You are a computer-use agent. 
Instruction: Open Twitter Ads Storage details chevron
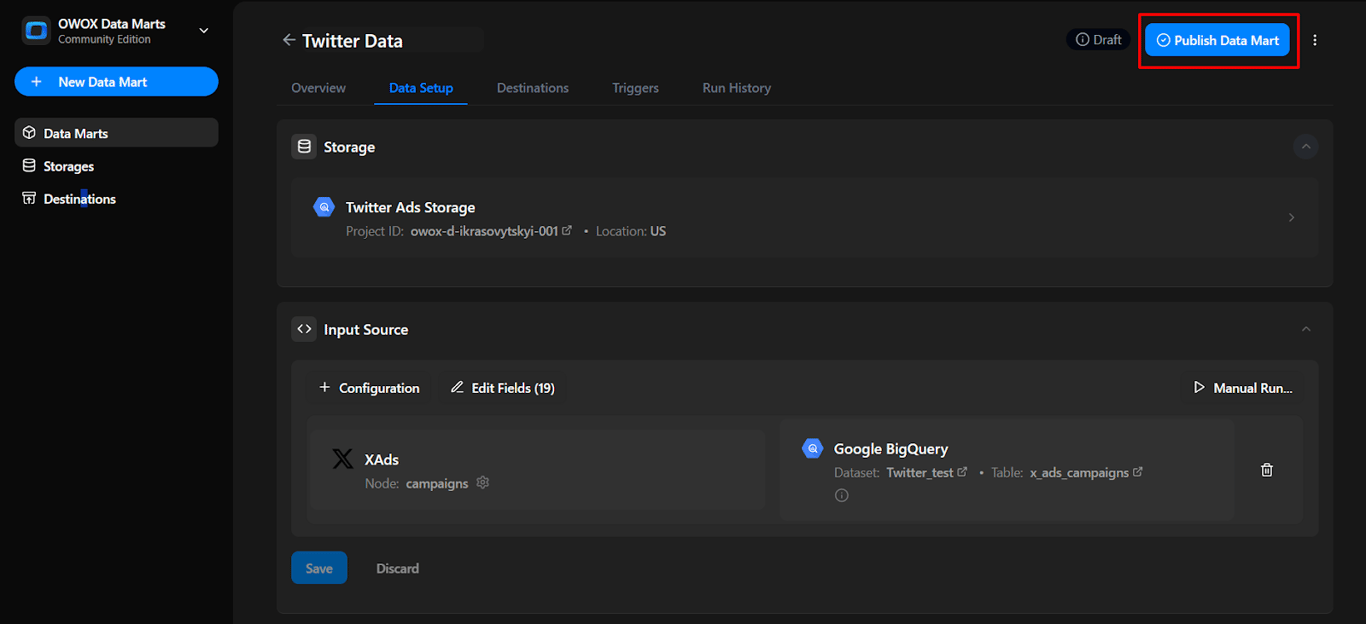point(1291,218)
